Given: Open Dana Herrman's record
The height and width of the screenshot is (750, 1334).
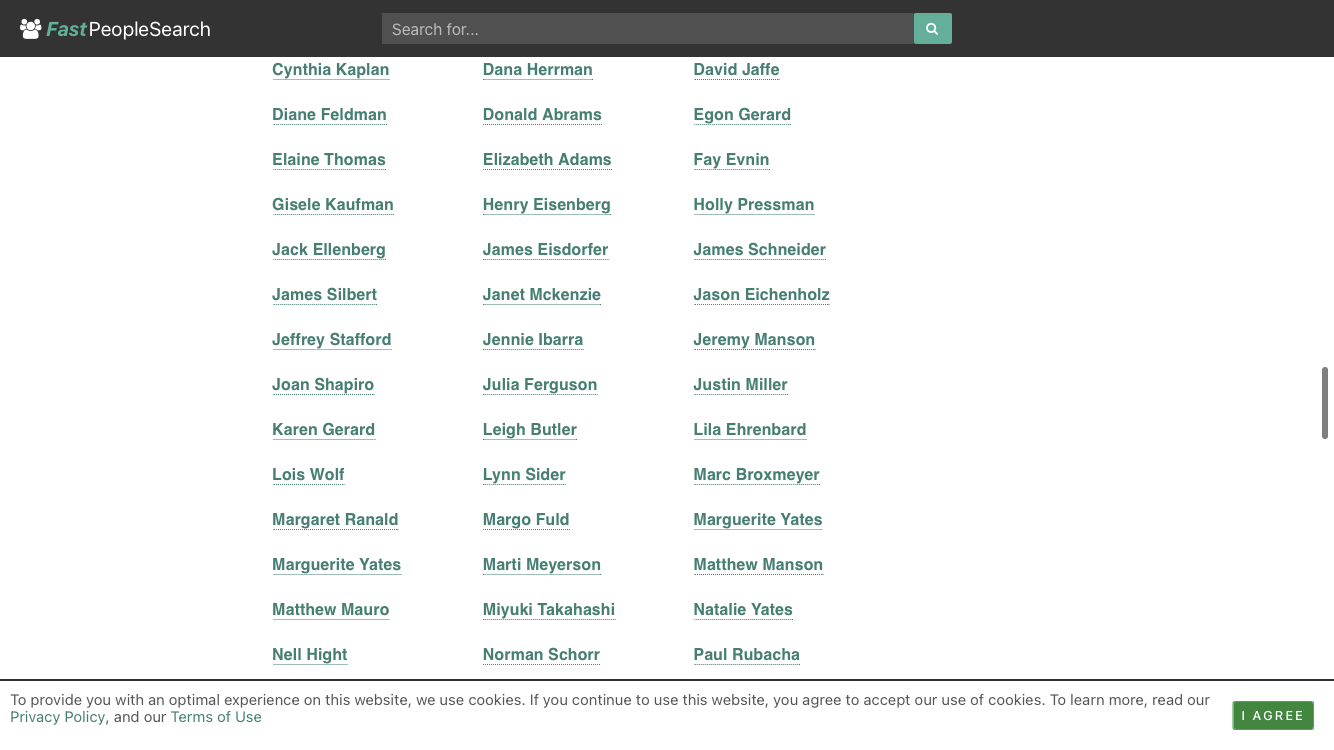Looking at the screenshot, I should tap(538, 69).
